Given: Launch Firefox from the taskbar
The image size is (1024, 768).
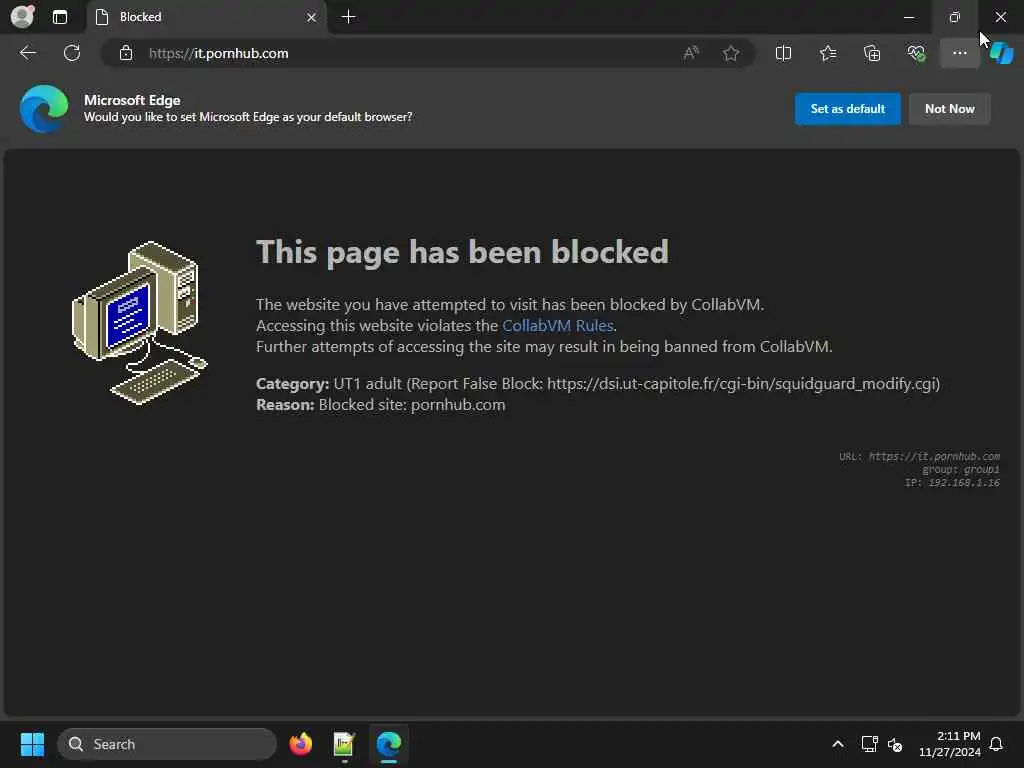Looking at the screenshot, I should [300, 744].
